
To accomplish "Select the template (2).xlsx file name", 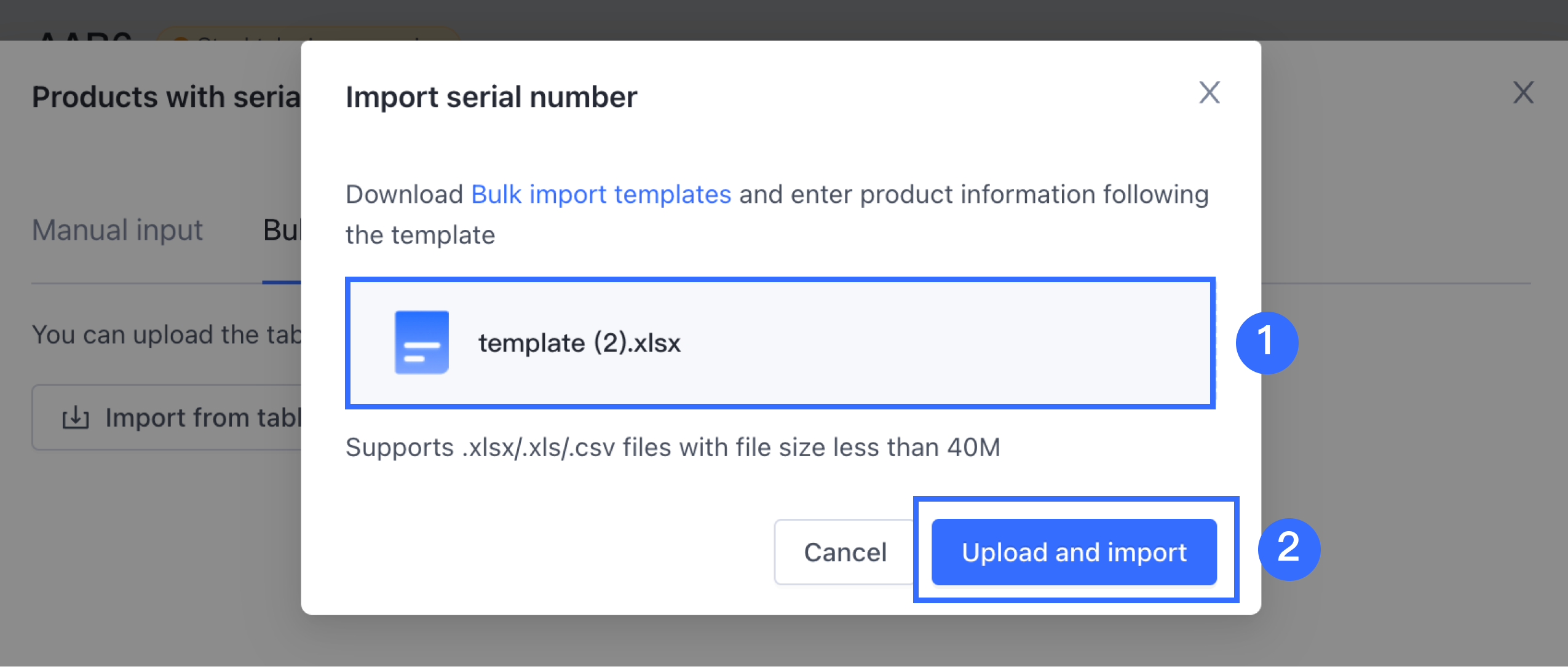I will 579,343.
